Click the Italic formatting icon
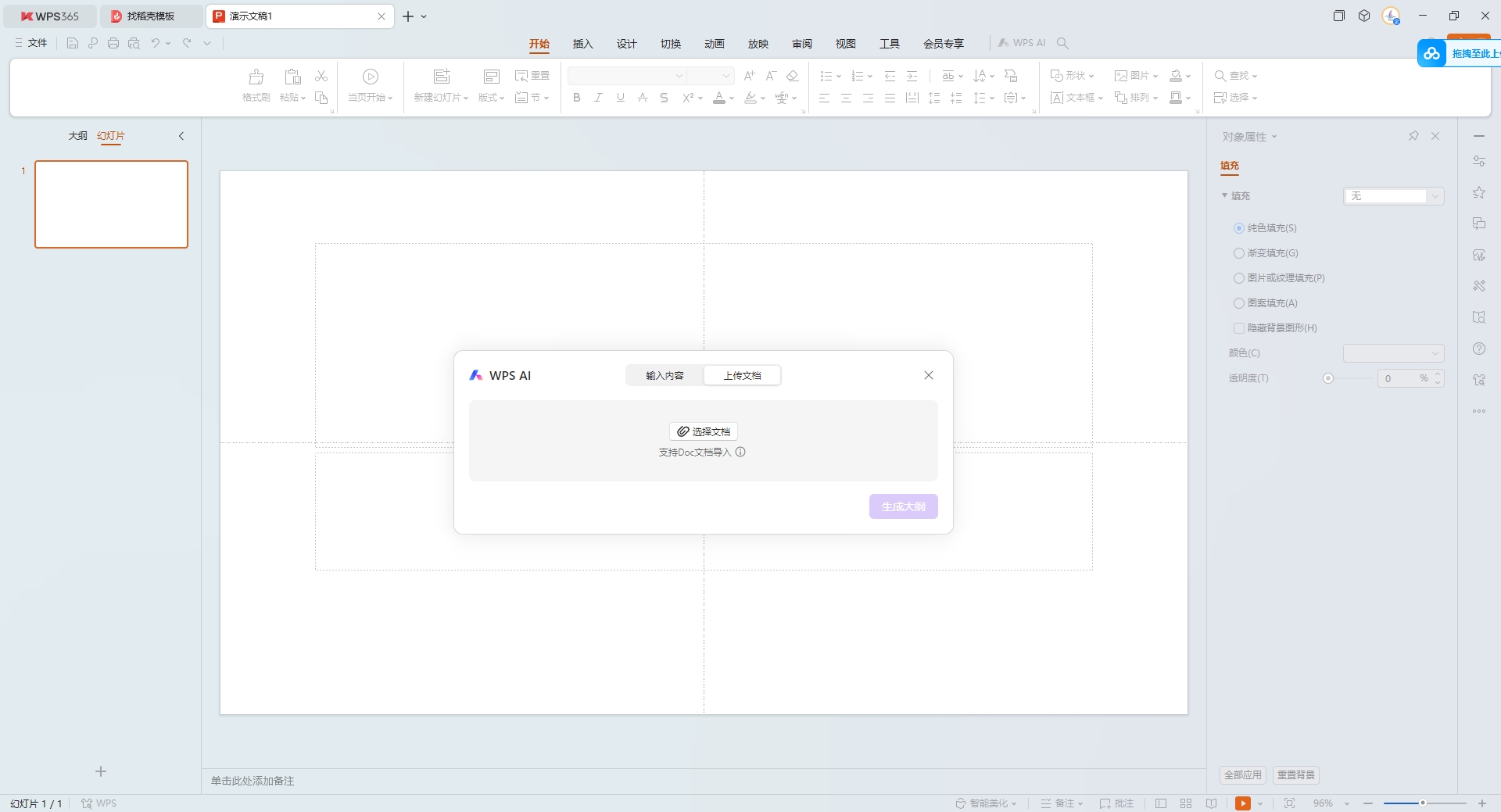 [x=598, y=98]
